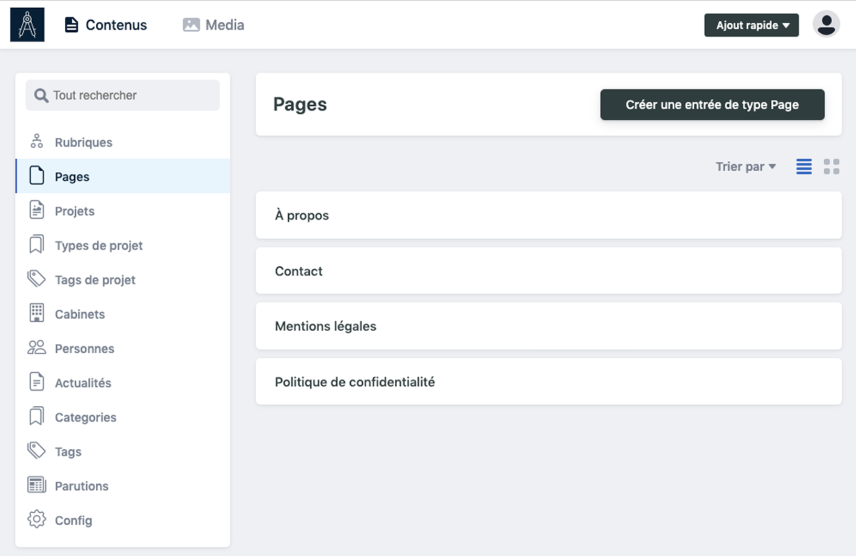Screen dimensions: 856x556
Task: Click the compass logo icon
Action: 27,25
